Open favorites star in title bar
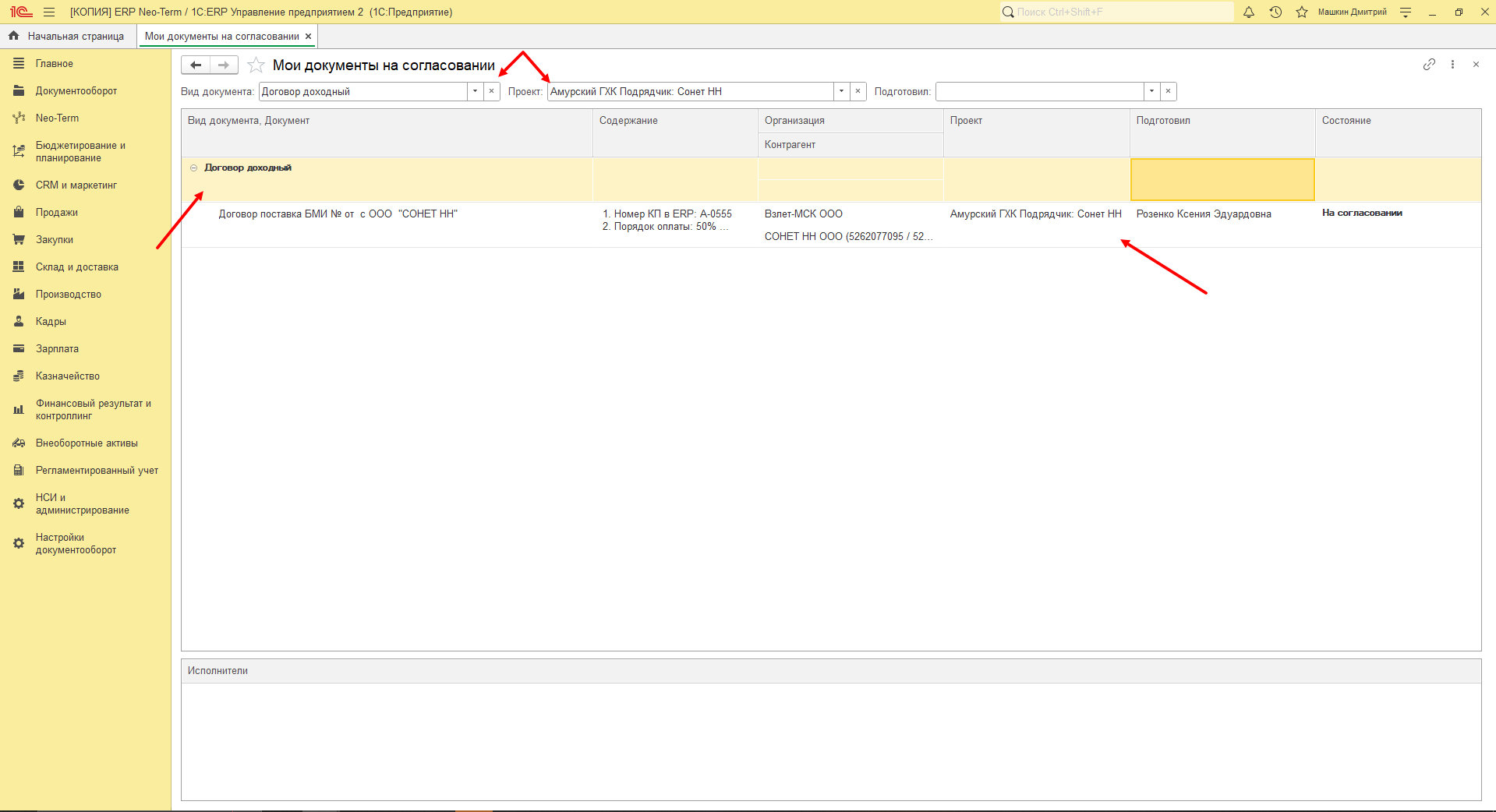This screenshot has height=812, width=1496. tap(1302, 12)
